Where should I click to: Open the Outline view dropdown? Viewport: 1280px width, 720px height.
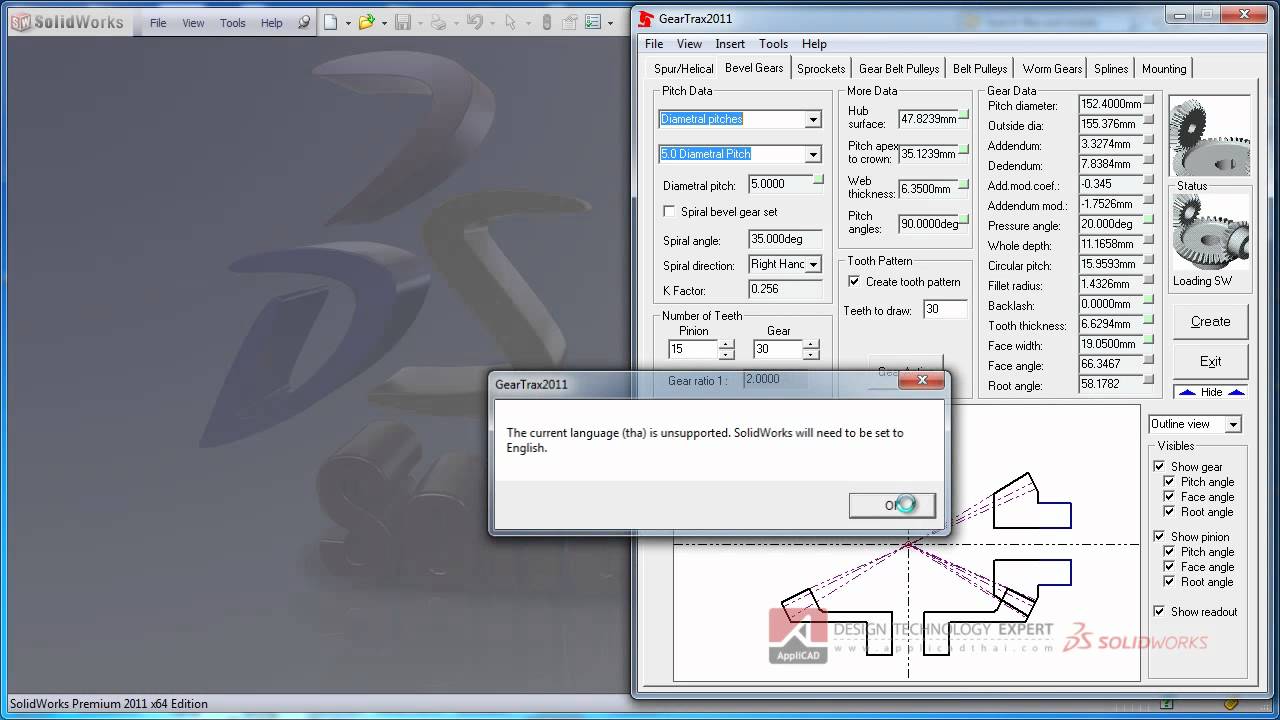(1233, 424)
